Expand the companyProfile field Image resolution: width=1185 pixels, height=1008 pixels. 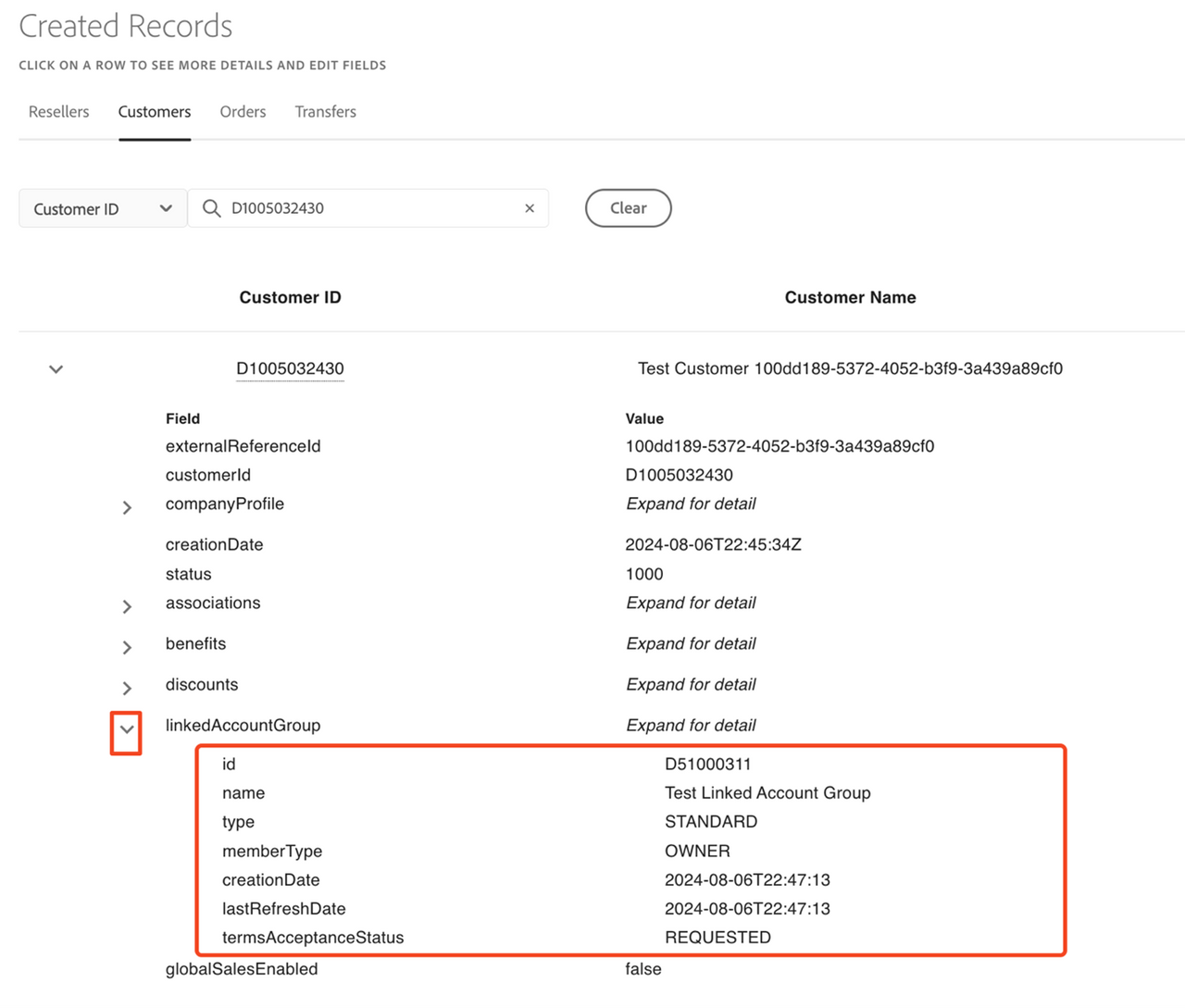click(x=127, y=507)
